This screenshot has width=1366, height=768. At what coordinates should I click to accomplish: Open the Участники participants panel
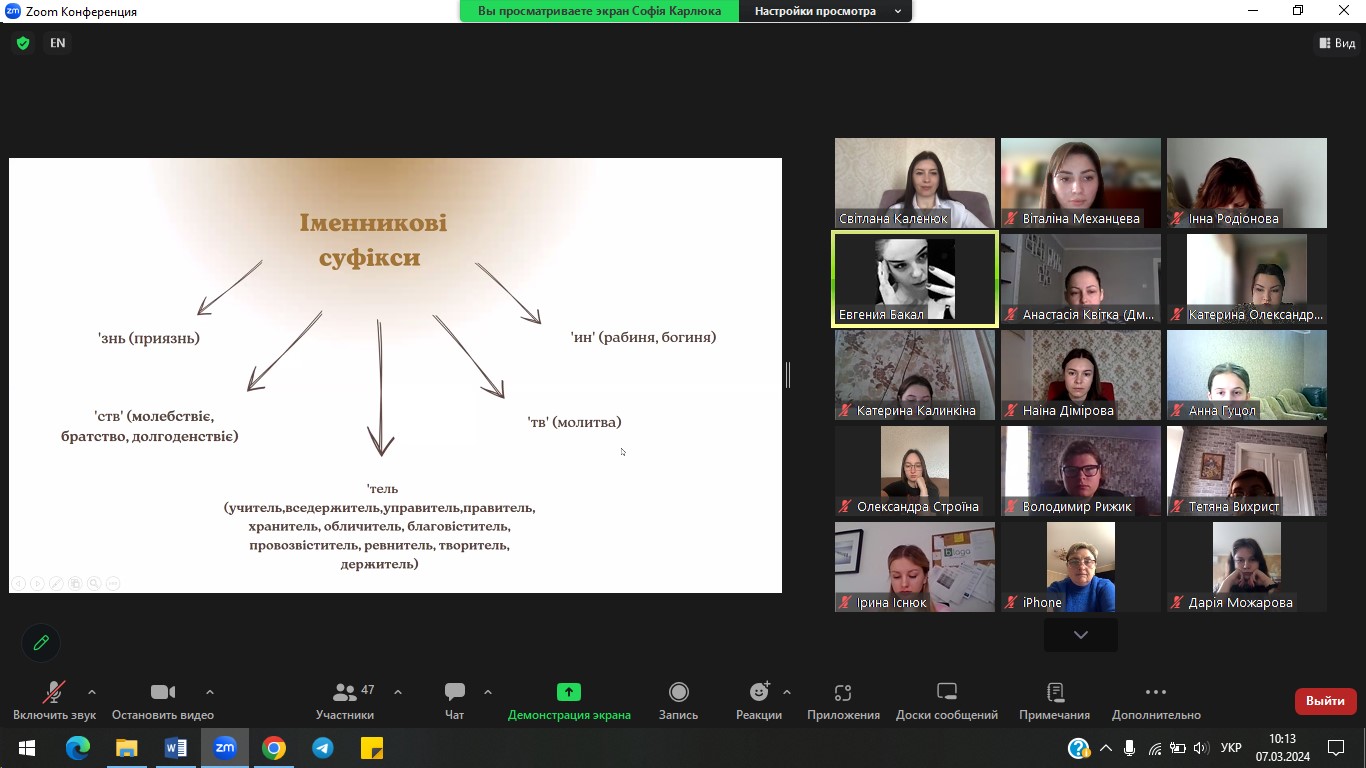(345, 700)
